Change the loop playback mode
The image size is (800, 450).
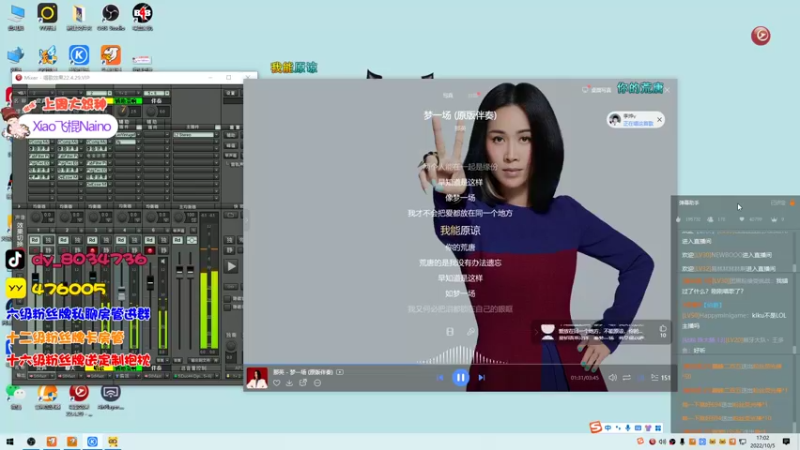[627, 378]
